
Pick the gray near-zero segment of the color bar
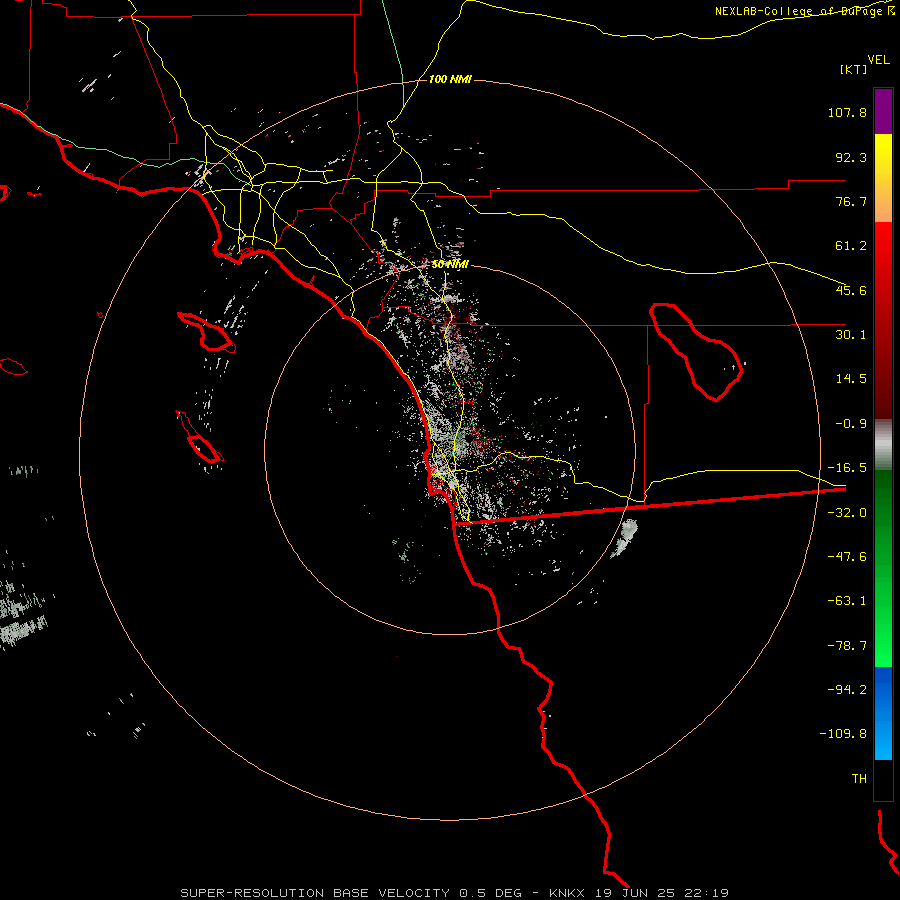883,445
